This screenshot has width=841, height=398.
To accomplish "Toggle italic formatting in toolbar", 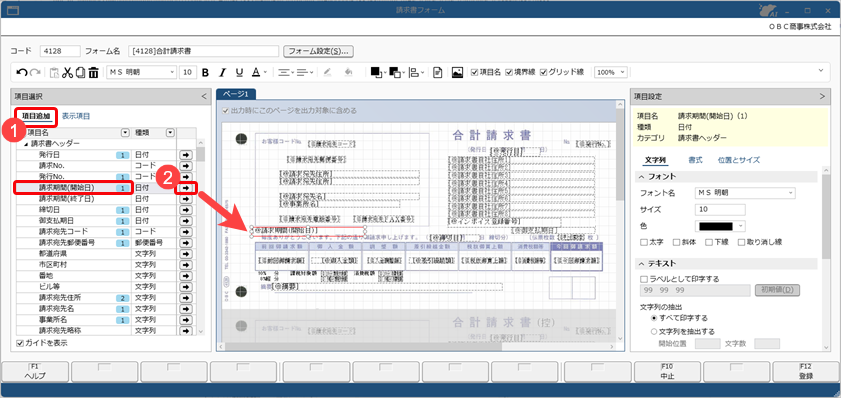I will coord(222,72).
